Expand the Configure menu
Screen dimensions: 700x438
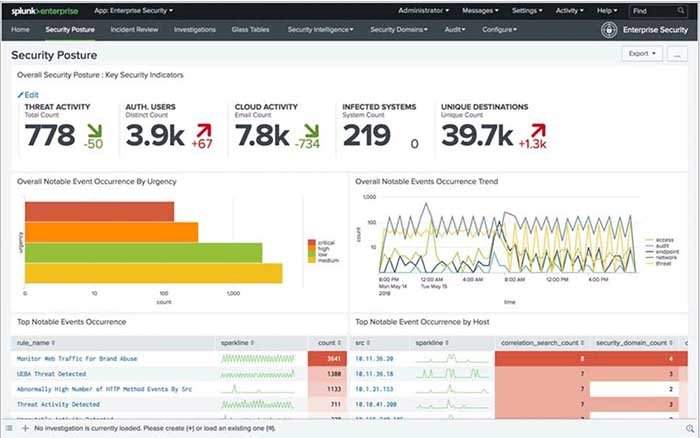coord(500,29)
